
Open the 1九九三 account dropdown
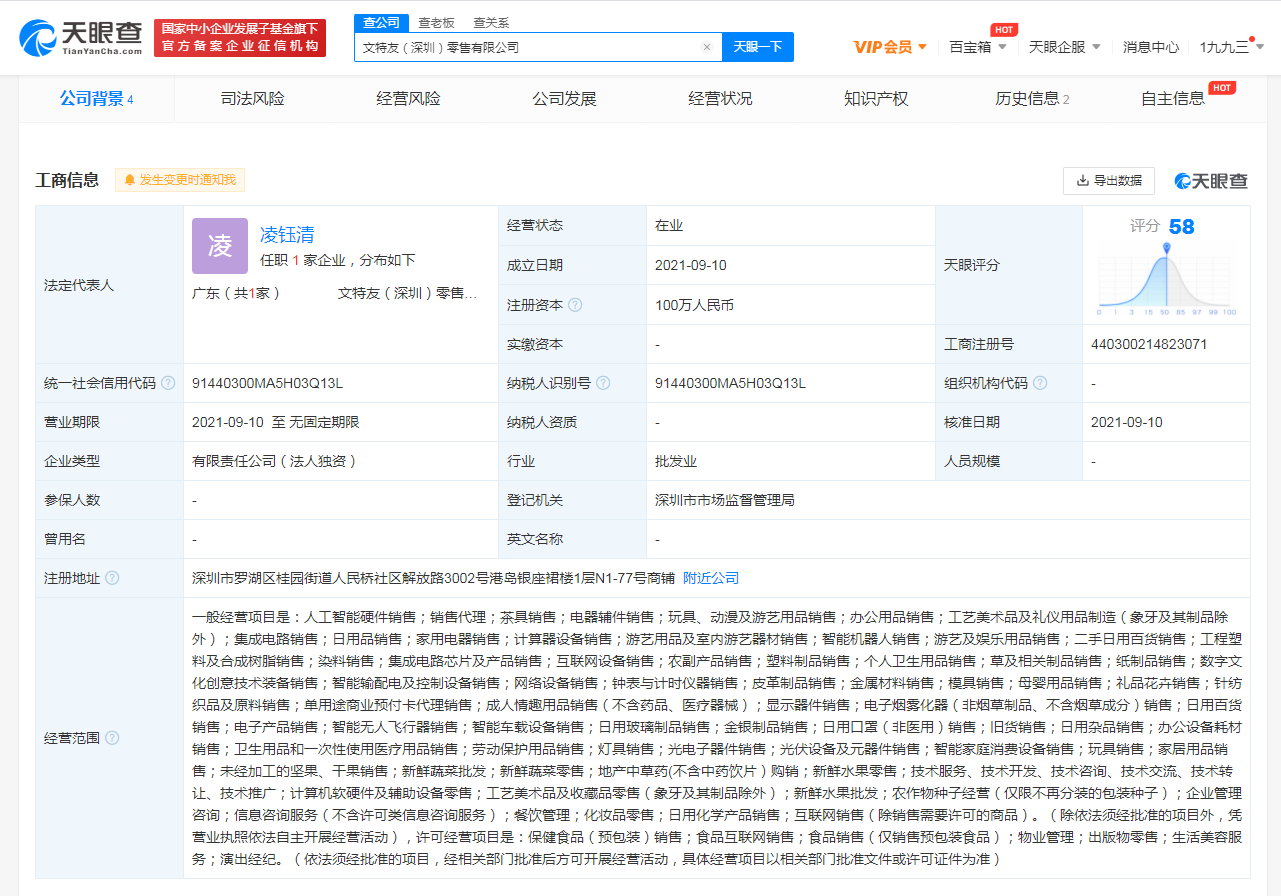(x=1231, y=47)
